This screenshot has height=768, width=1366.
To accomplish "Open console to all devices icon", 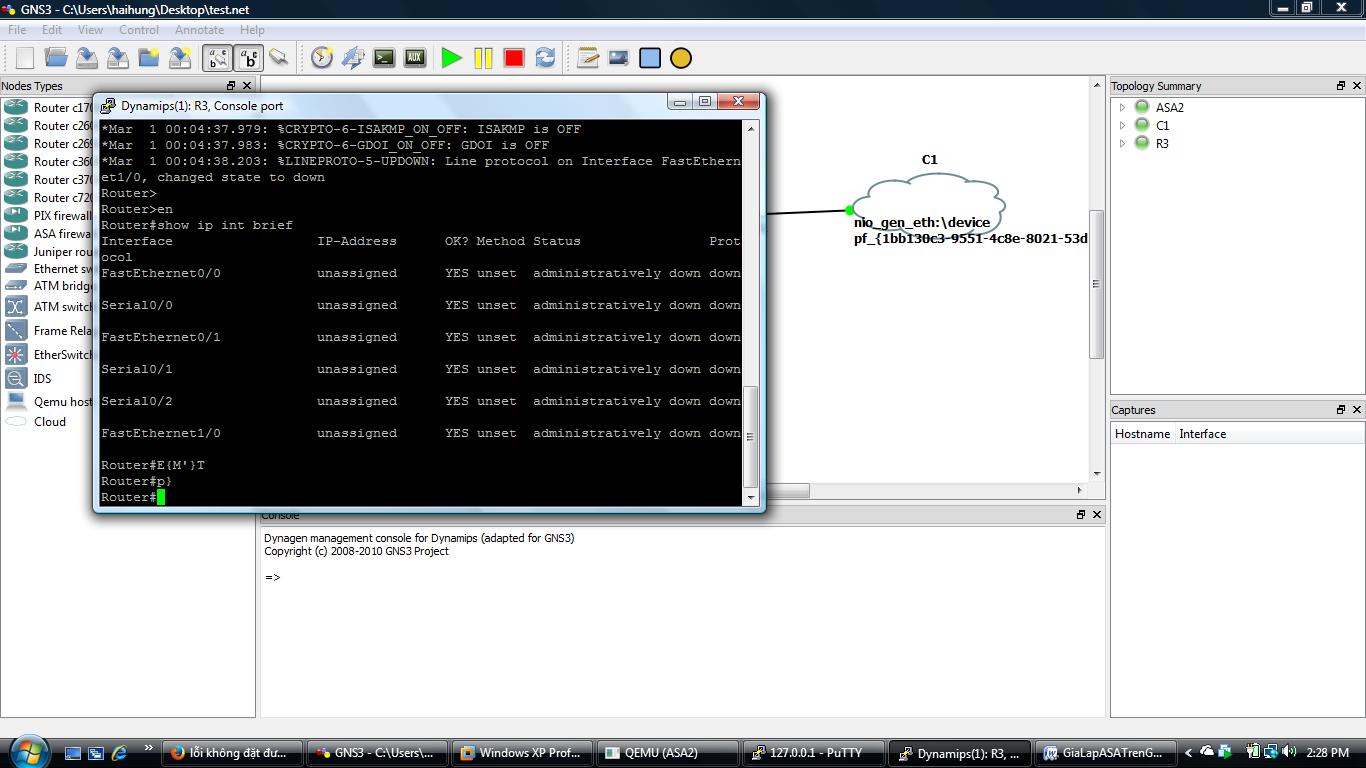I will [x=384, y=58].
